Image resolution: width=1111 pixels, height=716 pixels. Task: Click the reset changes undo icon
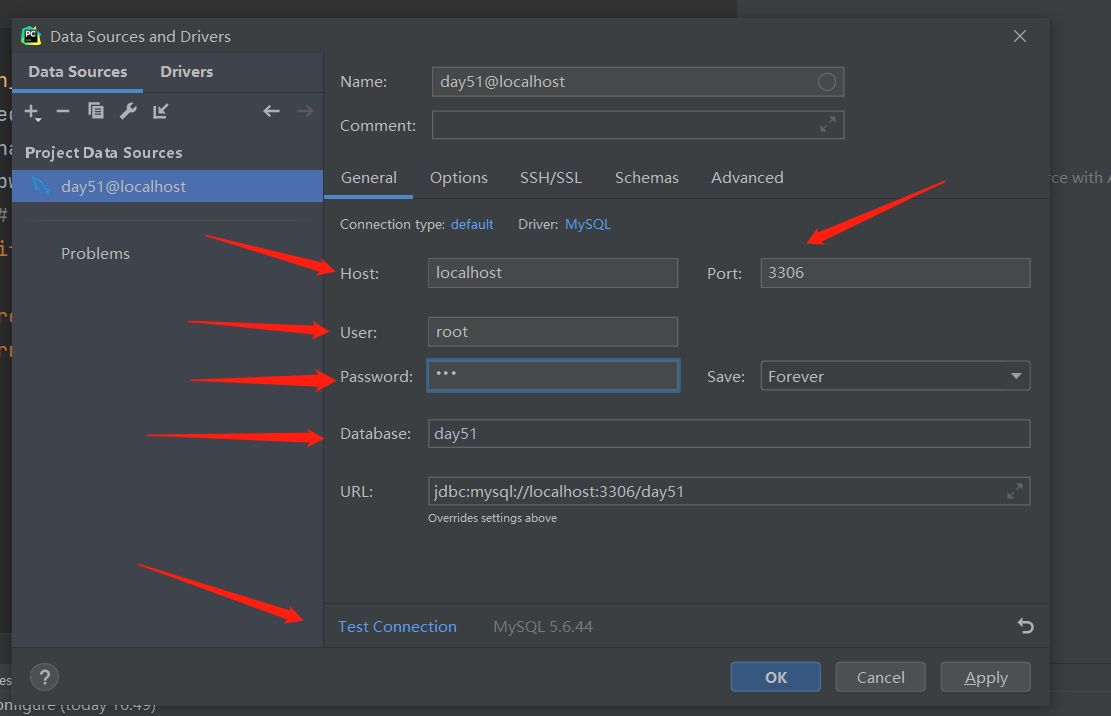pos(1025,626)
